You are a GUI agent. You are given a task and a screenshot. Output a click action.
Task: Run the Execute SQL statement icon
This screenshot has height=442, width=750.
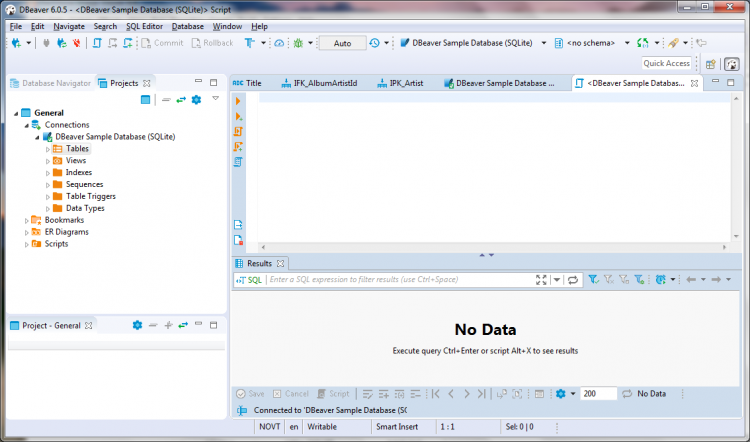pos(238,102)
